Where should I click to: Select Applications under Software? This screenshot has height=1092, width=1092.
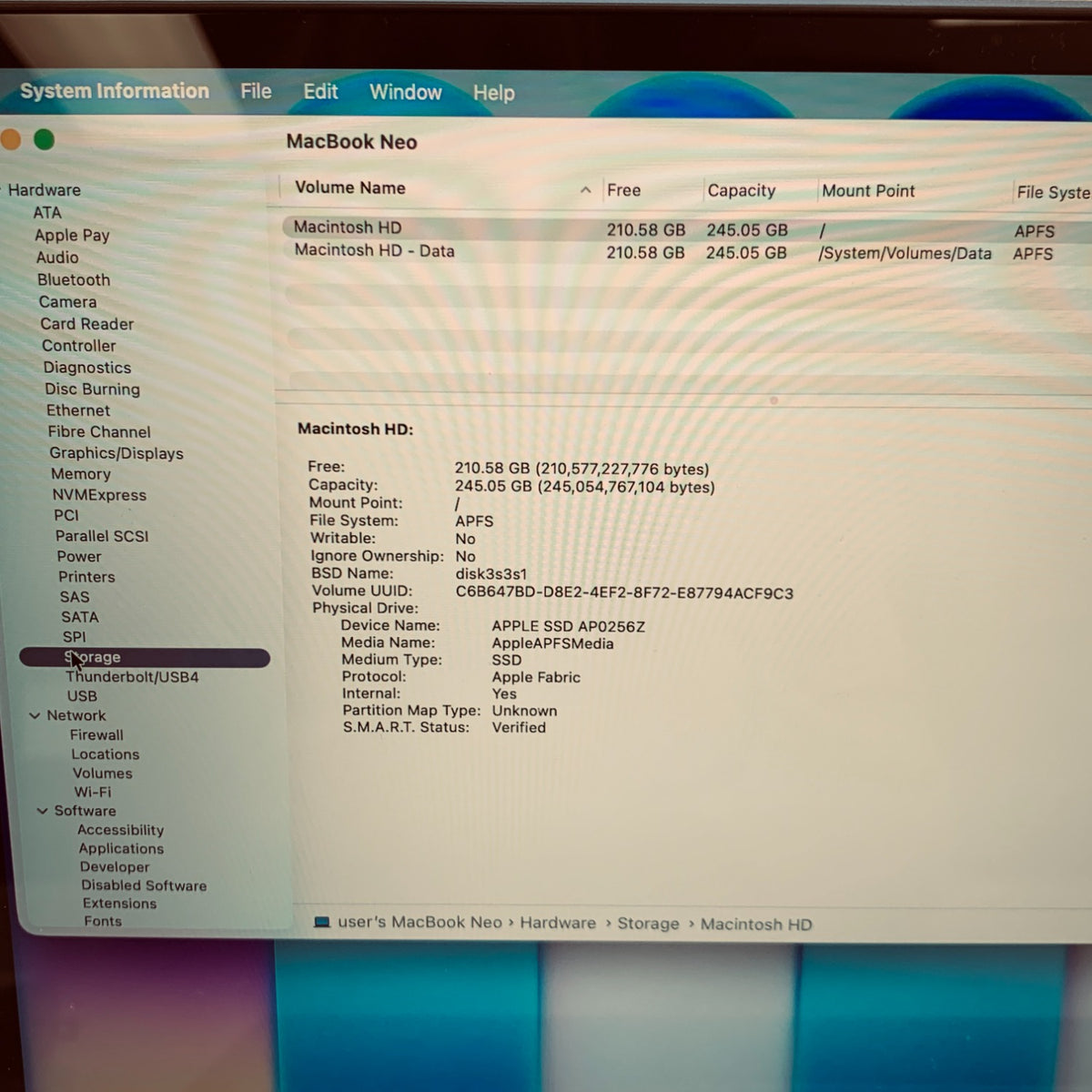point(121,849)
